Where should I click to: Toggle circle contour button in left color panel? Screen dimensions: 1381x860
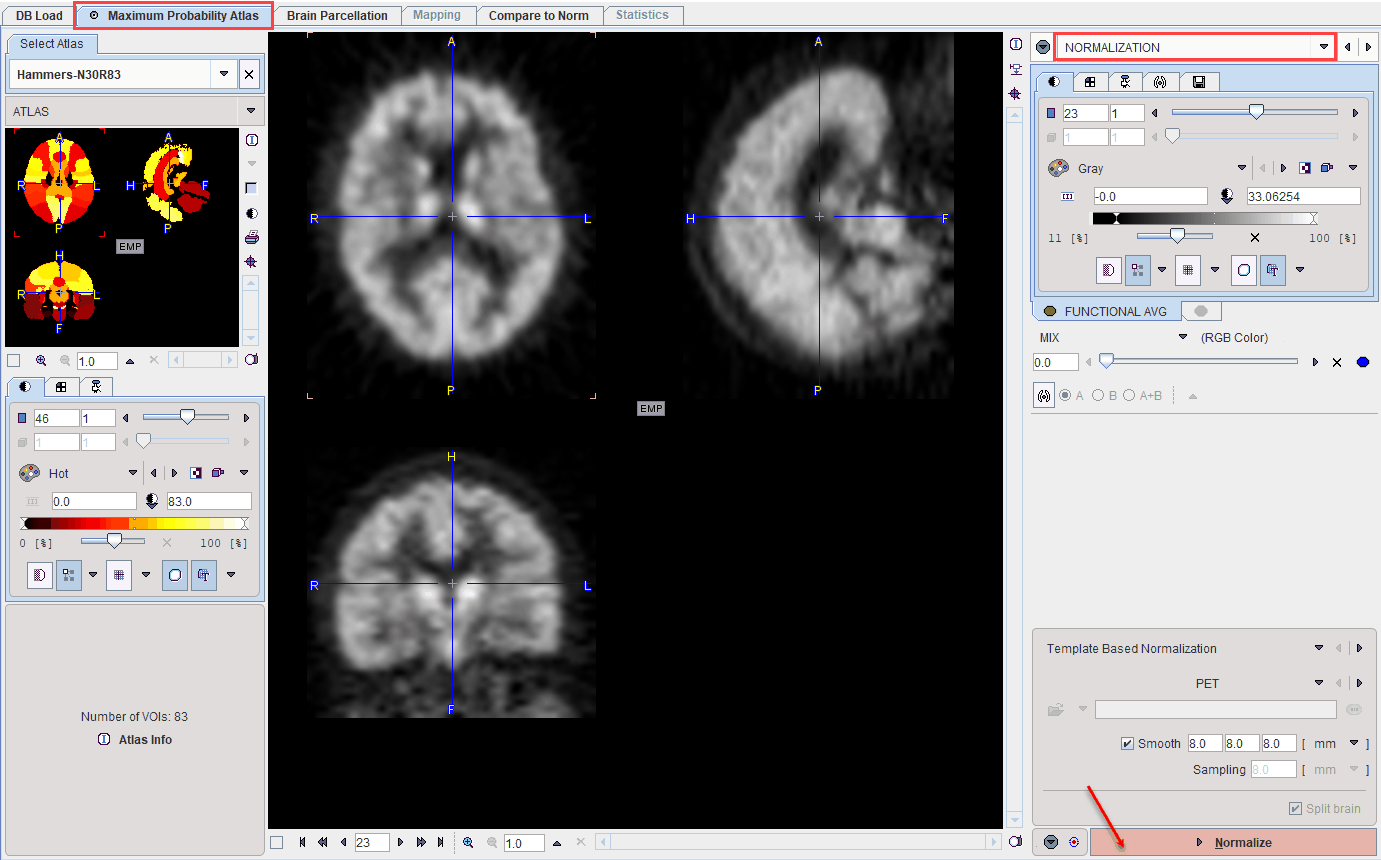click(x=175, y=574)
